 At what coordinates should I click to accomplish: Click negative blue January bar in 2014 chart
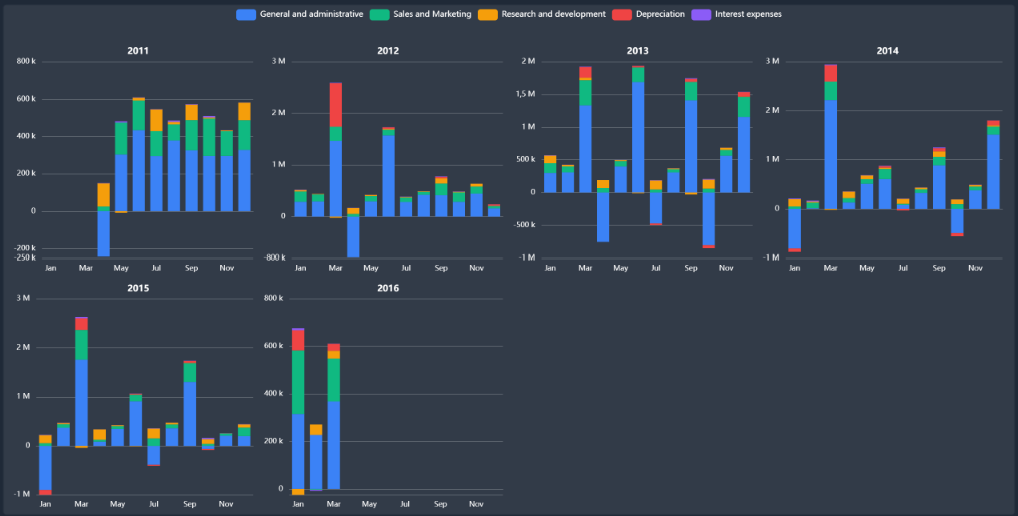795,228
